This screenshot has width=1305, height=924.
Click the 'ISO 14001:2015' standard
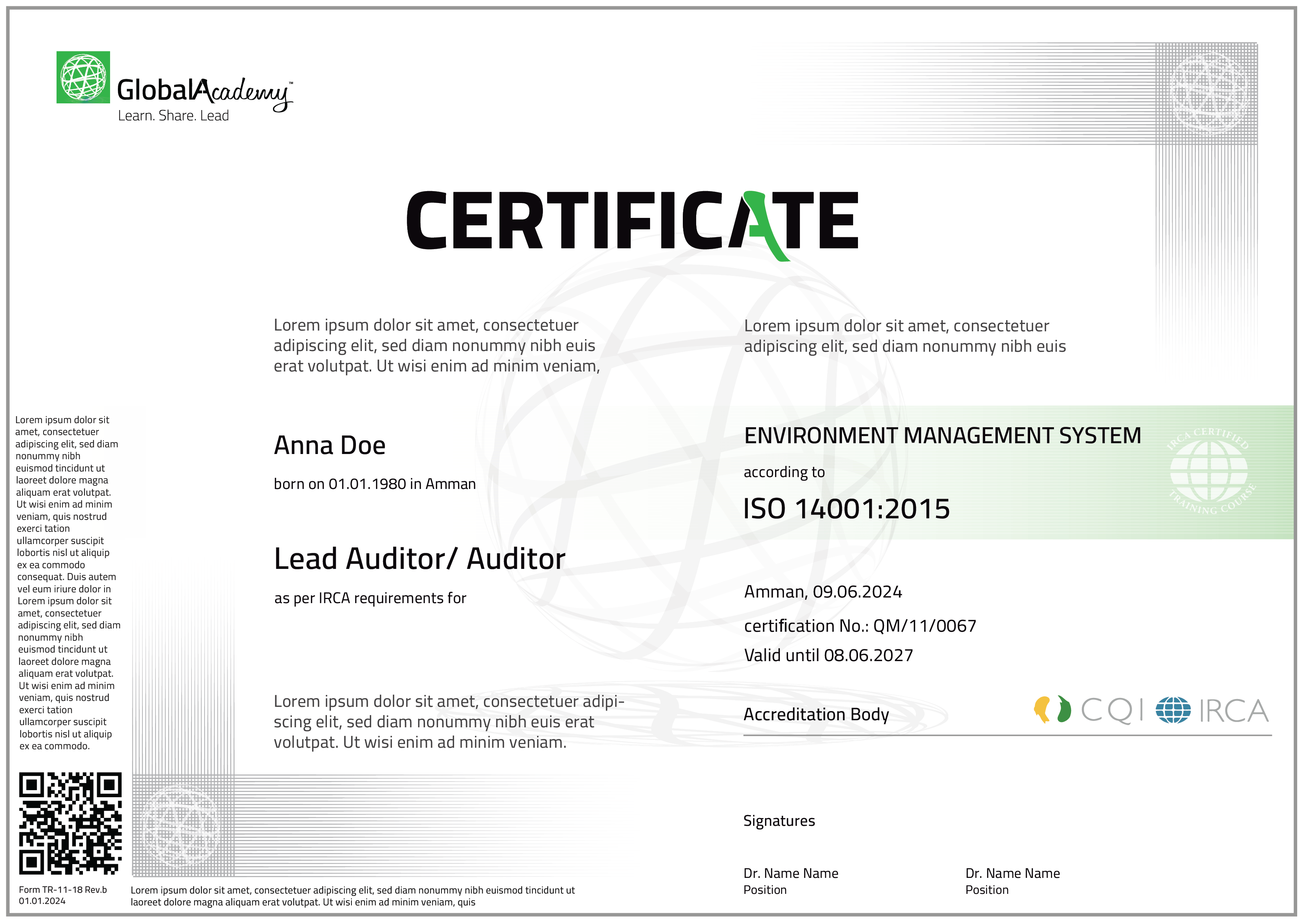point(847,509)
